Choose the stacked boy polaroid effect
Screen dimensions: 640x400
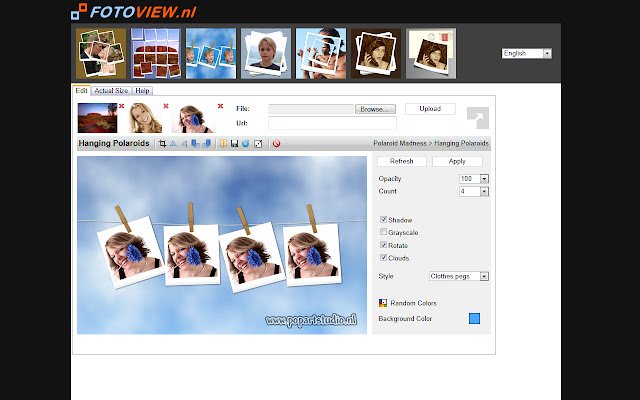point(266,53)
